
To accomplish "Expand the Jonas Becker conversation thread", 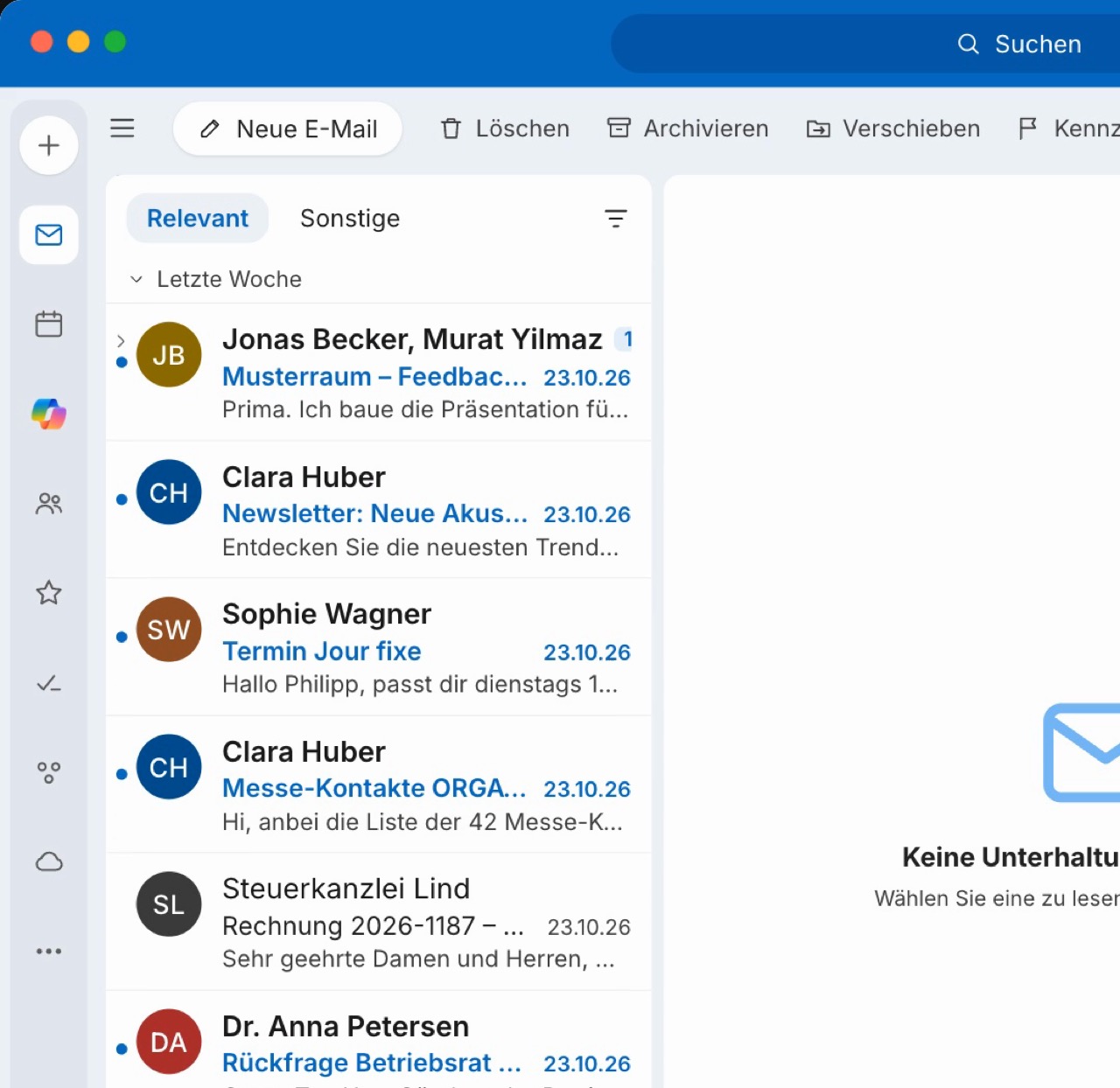I will click(x=122, y=340).
